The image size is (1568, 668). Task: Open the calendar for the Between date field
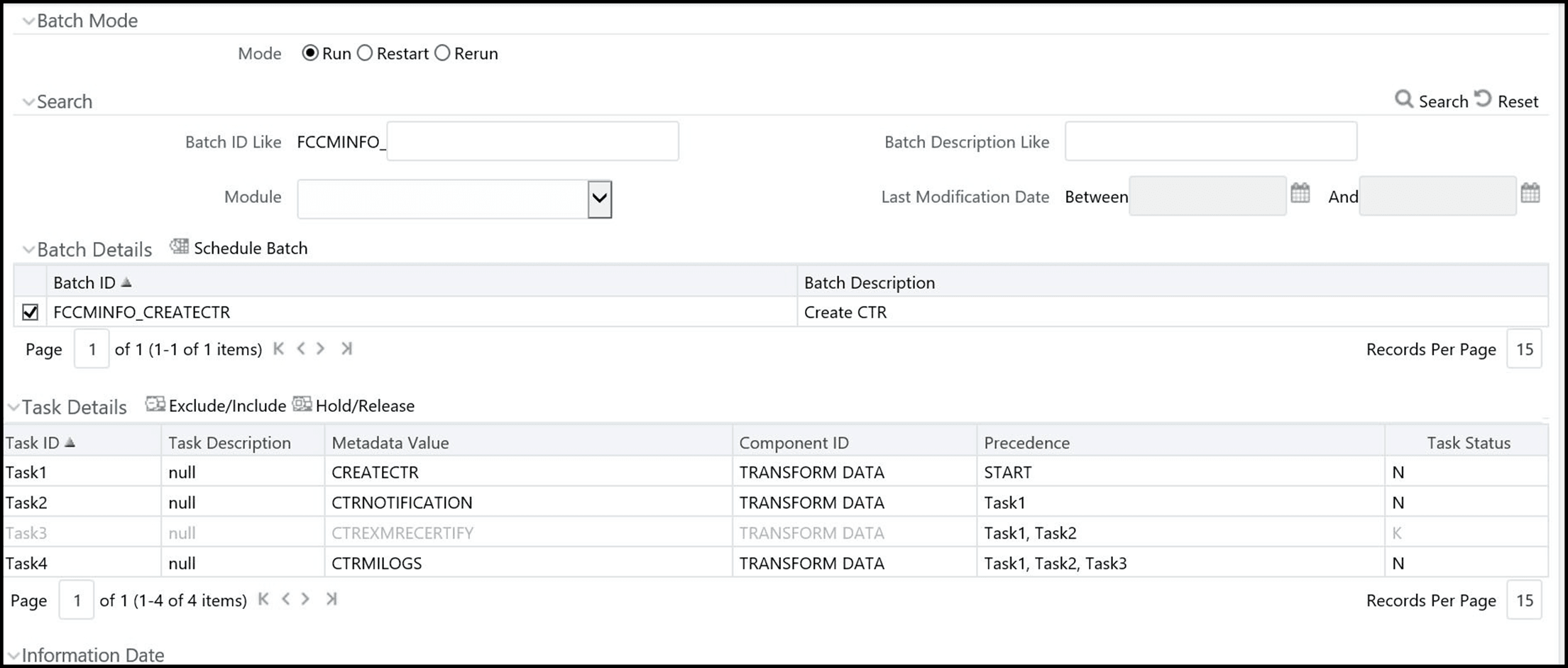click(1301, 194)
